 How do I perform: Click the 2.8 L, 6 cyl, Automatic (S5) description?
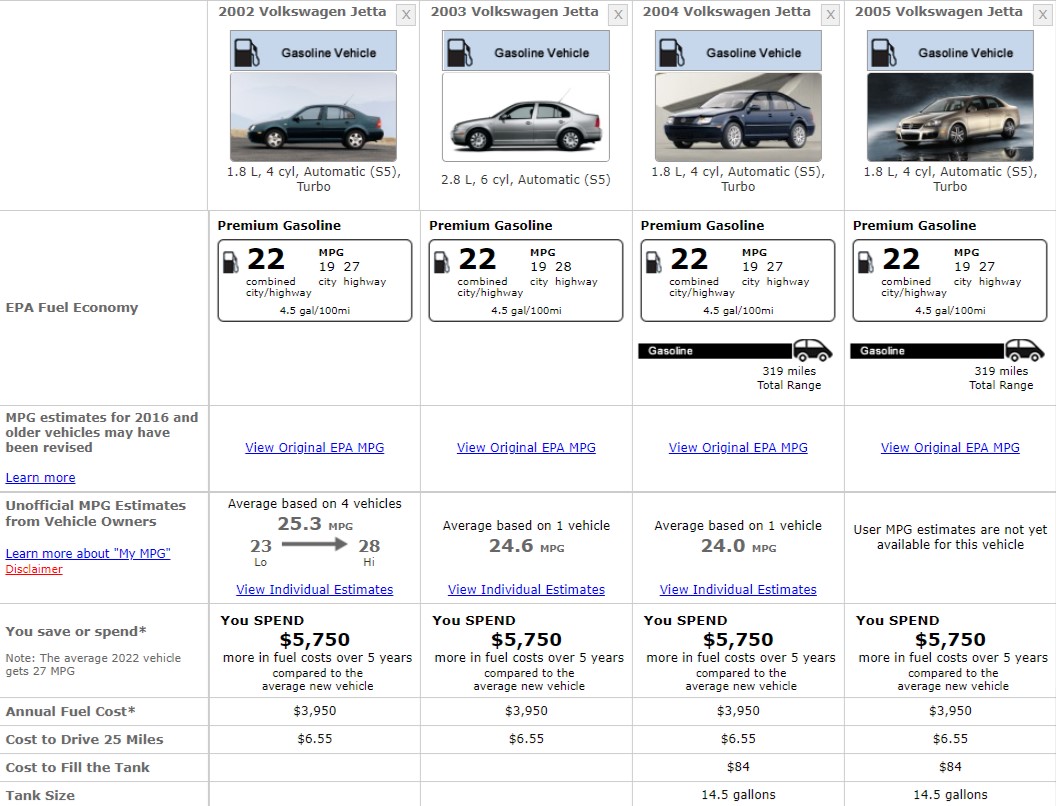coord(526,180)
